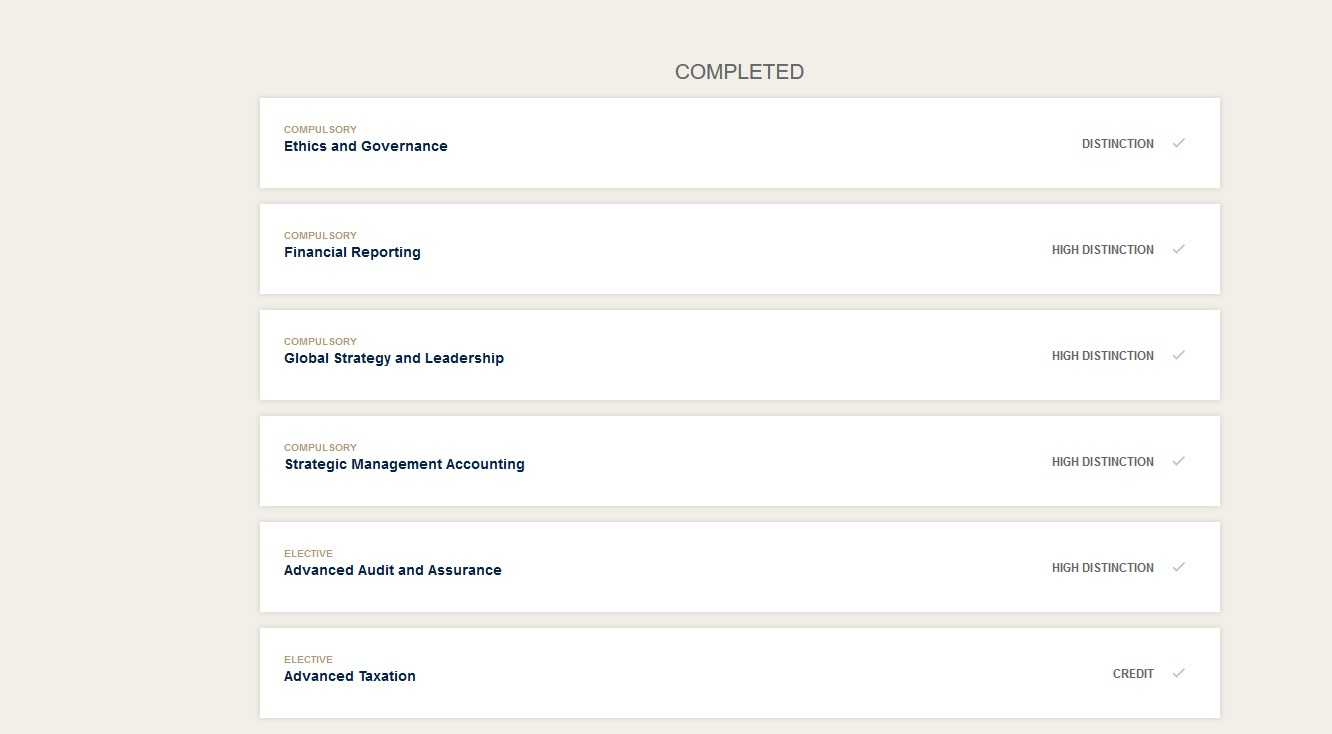Click the checkmark beside Financial Reporting
The width and height of the screenshot is (1332, 734).
1179,249
